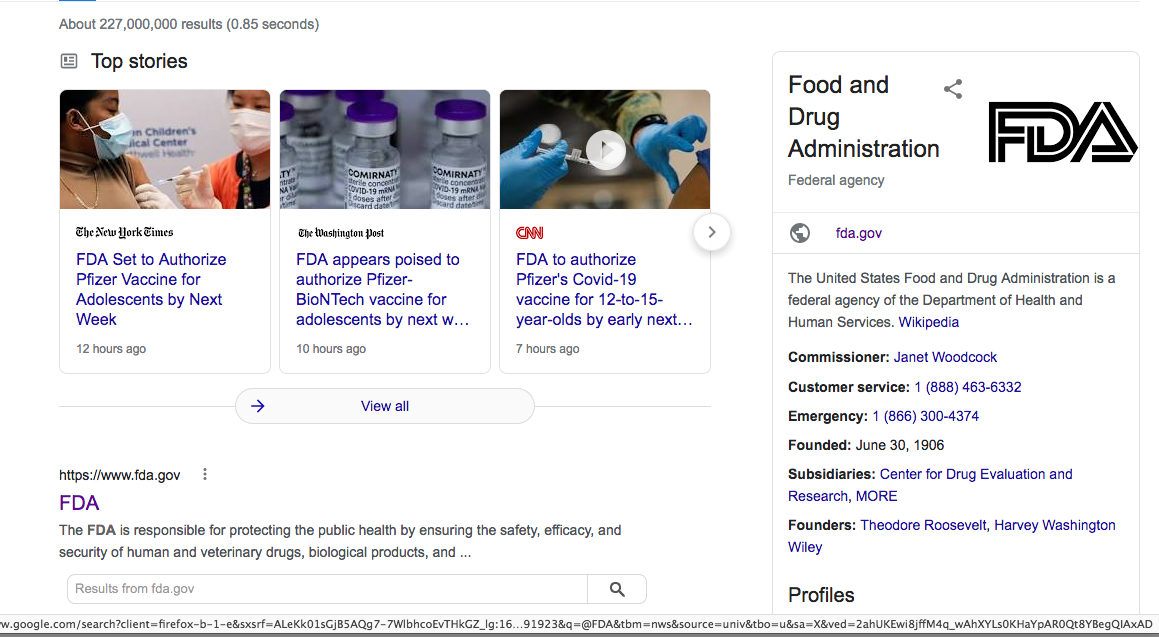This screenshot has width=1159, height=637.
Task: Click the MORE subsidiaries link
Action: 876,496
